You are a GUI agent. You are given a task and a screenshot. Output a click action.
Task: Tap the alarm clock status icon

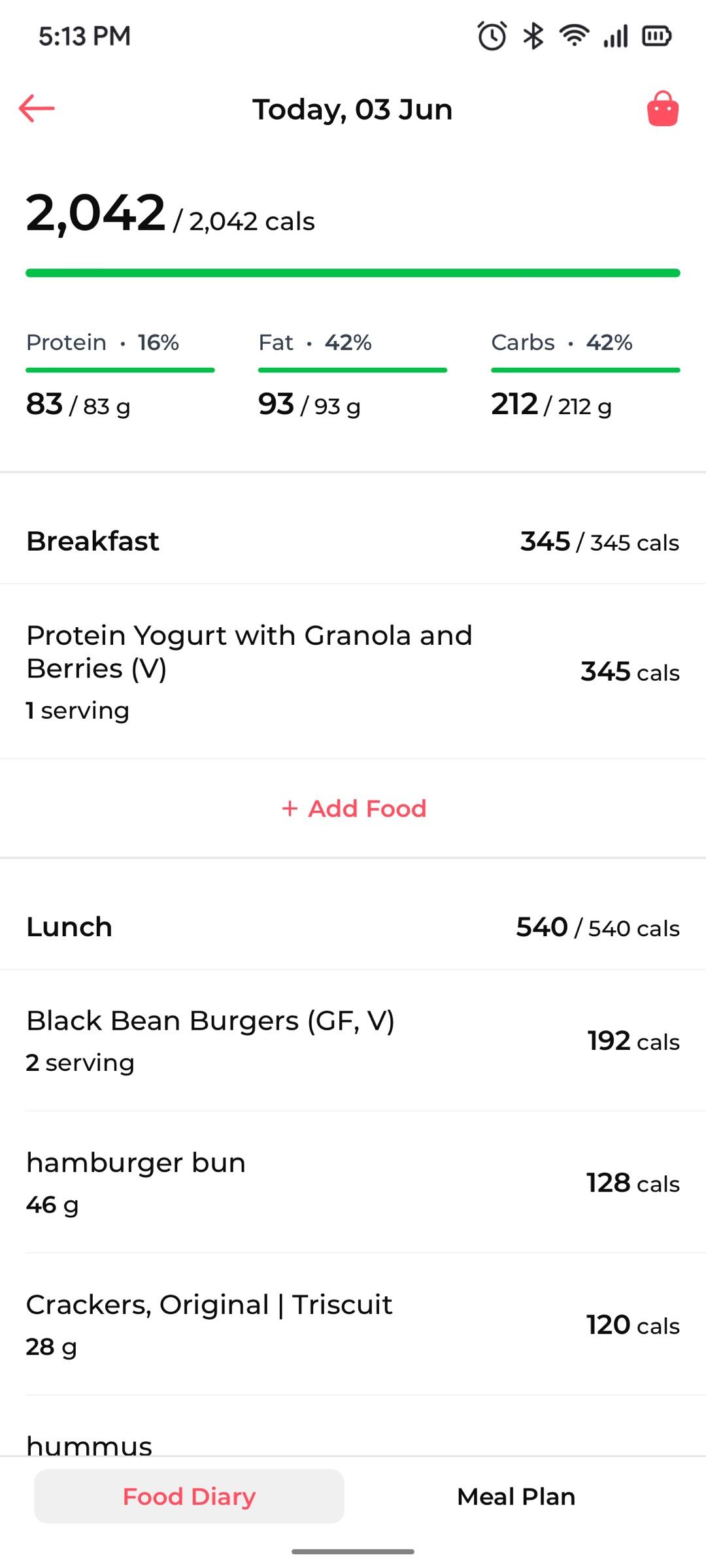coord(492,36)
